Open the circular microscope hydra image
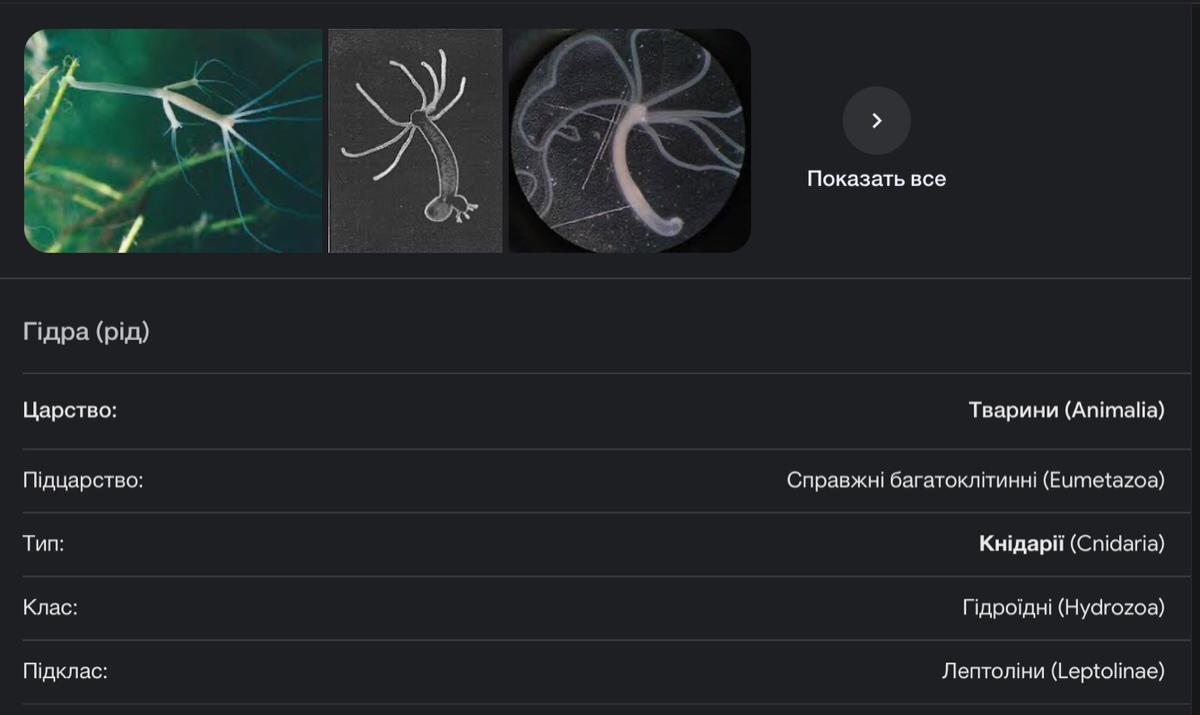Viewport: 1200px width, 715px height. pyautogui.click(x=629, y=140)
